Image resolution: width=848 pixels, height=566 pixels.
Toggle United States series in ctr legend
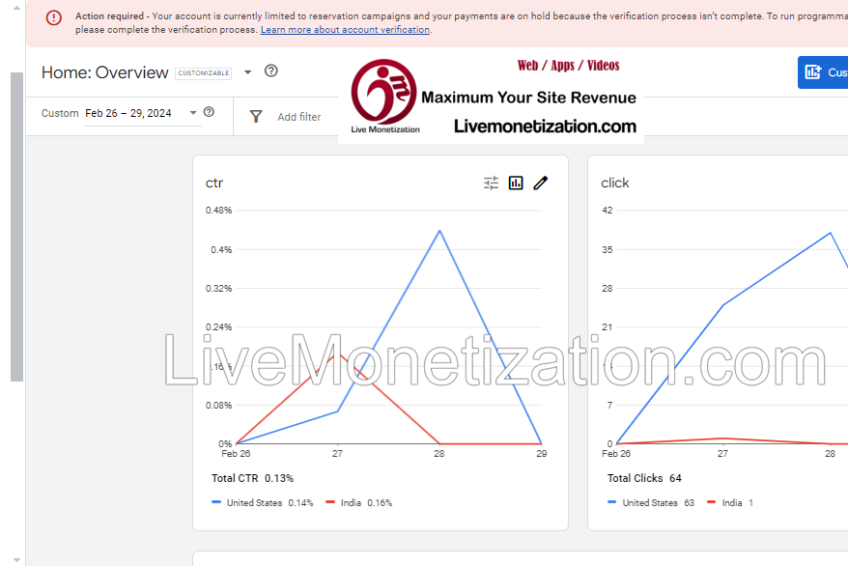254,503
